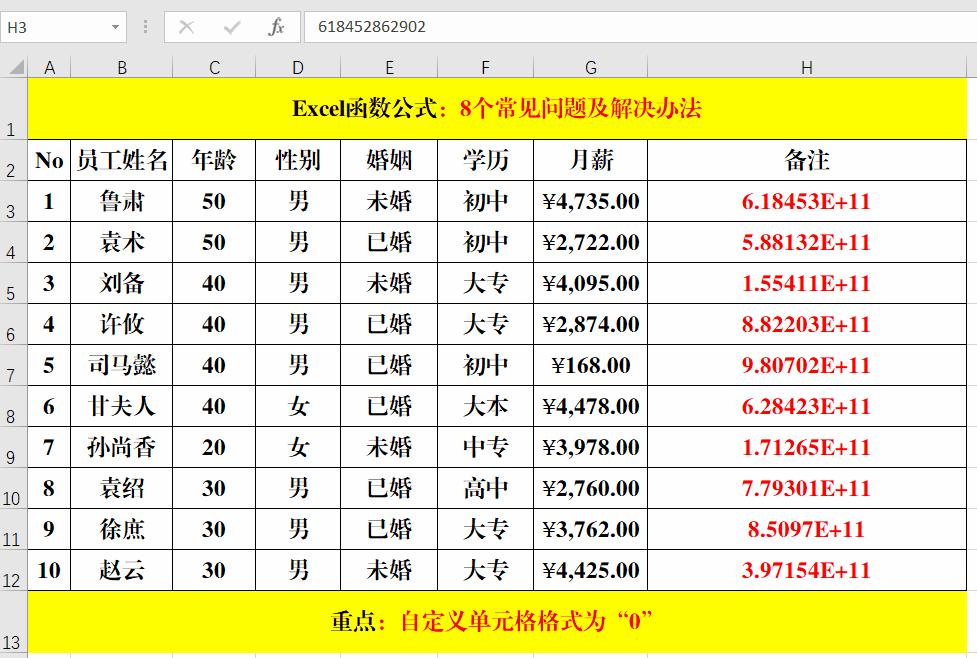Click the cell showing ¥168.00
977x658 pixels.
pyautogui.click(x=590, y=366)
